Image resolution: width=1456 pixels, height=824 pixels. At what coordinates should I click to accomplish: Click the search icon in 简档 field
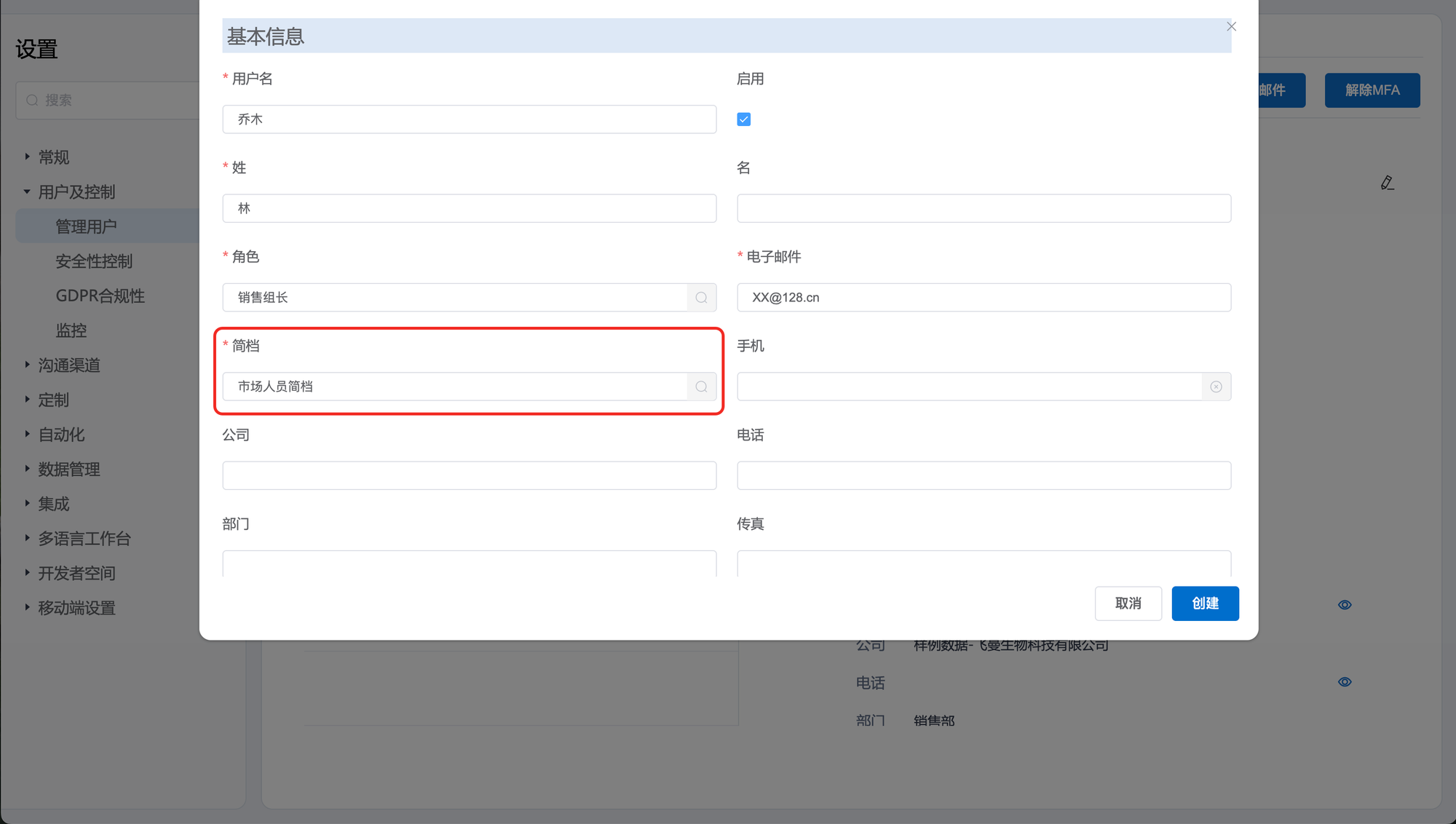point(701,387)
